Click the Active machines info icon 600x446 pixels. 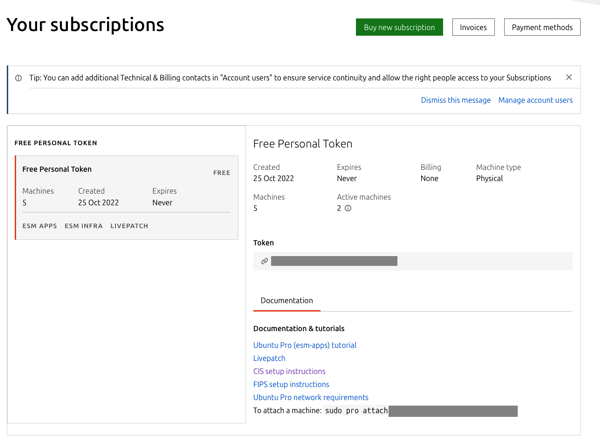tap(348, 208)
